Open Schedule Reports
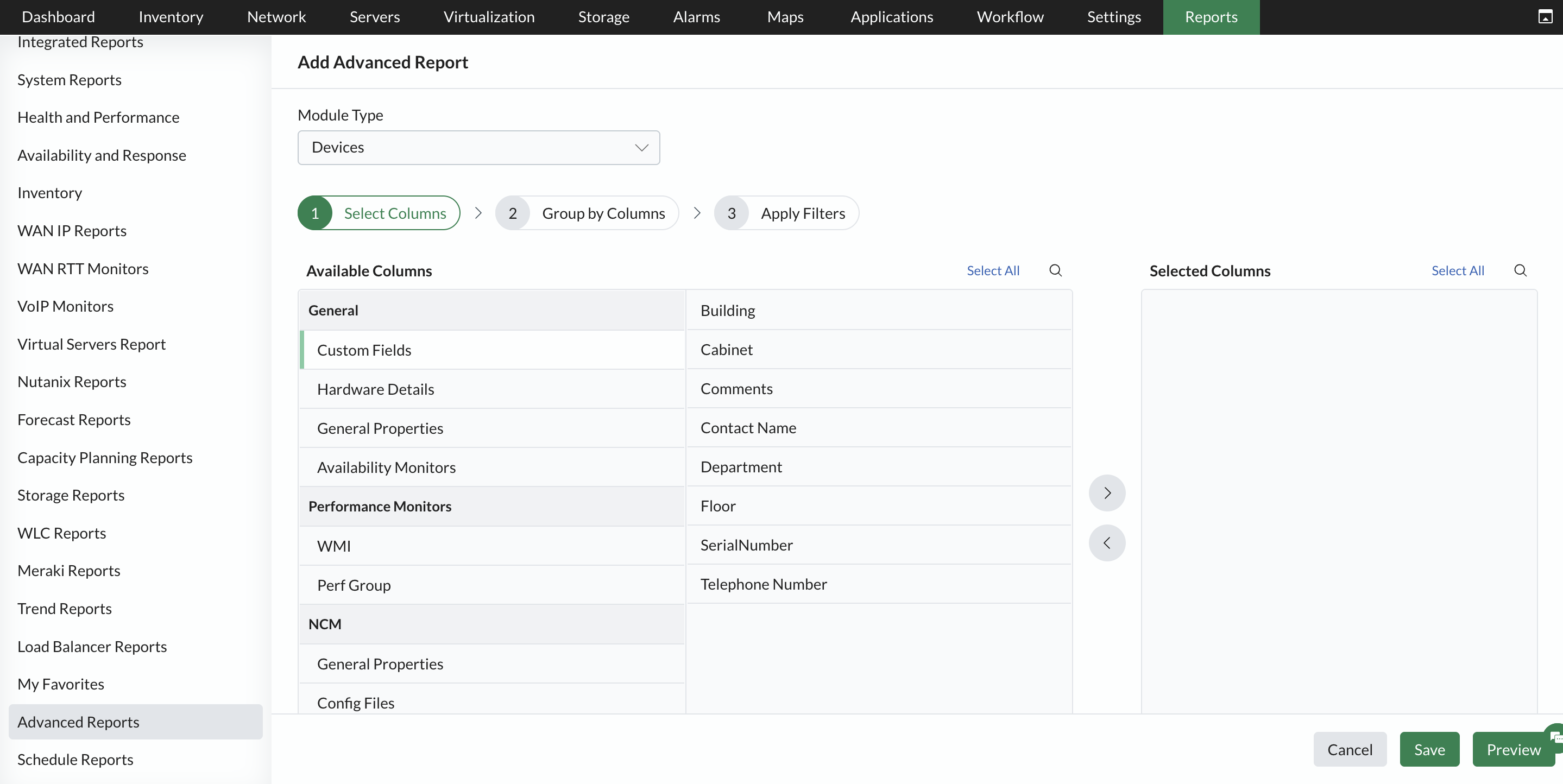The image size is (1563, 784). (x=75, y=760)
